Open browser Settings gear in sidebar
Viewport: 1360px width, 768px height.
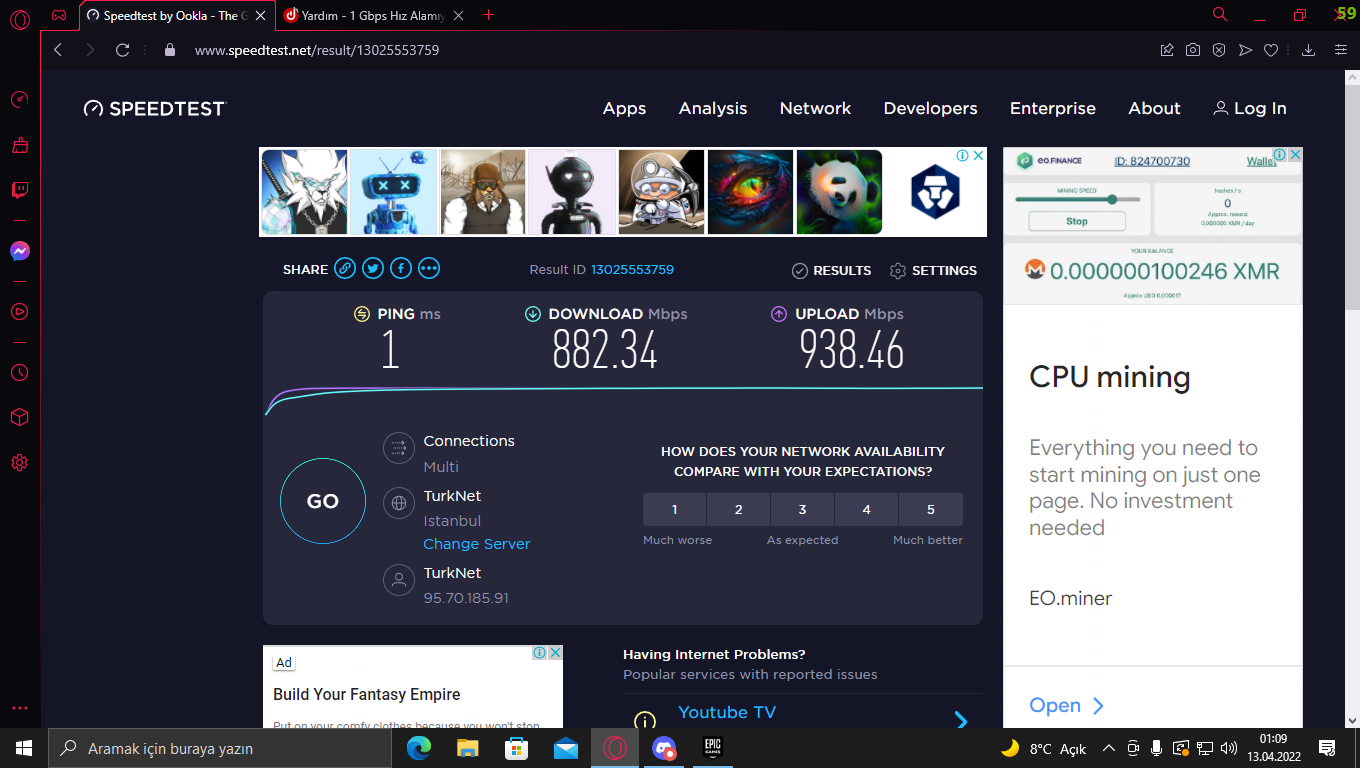pyautogui.click(x=20, y=463)
